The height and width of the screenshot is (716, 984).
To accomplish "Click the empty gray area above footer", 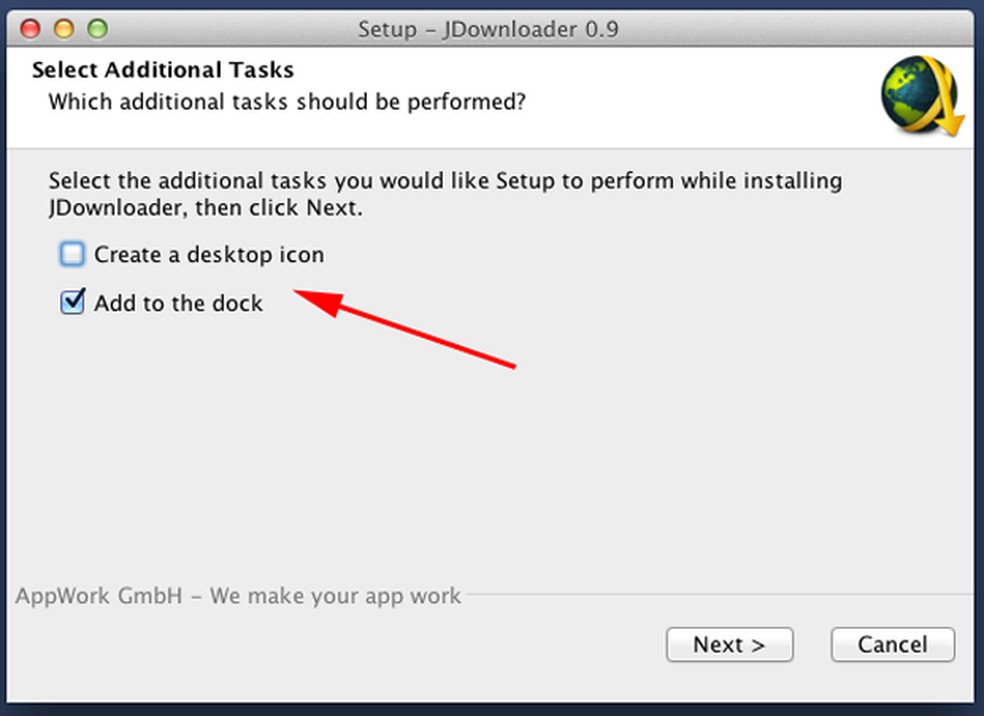I will pyautogui.click(x=500, y=470).
